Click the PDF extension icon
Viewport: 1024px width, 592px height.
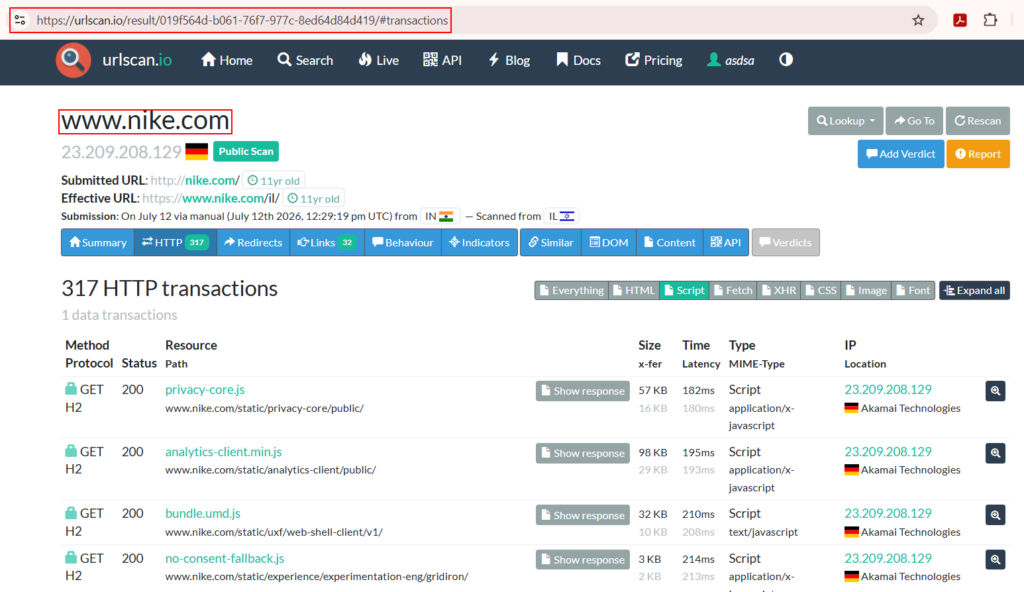(959, 20)
